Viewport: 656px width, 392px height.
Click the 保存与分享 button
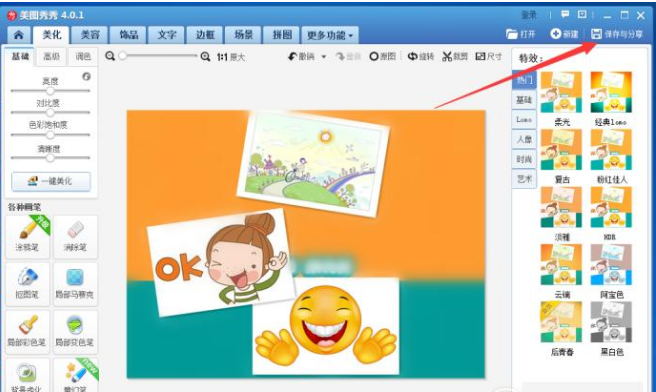click(617, 34)
